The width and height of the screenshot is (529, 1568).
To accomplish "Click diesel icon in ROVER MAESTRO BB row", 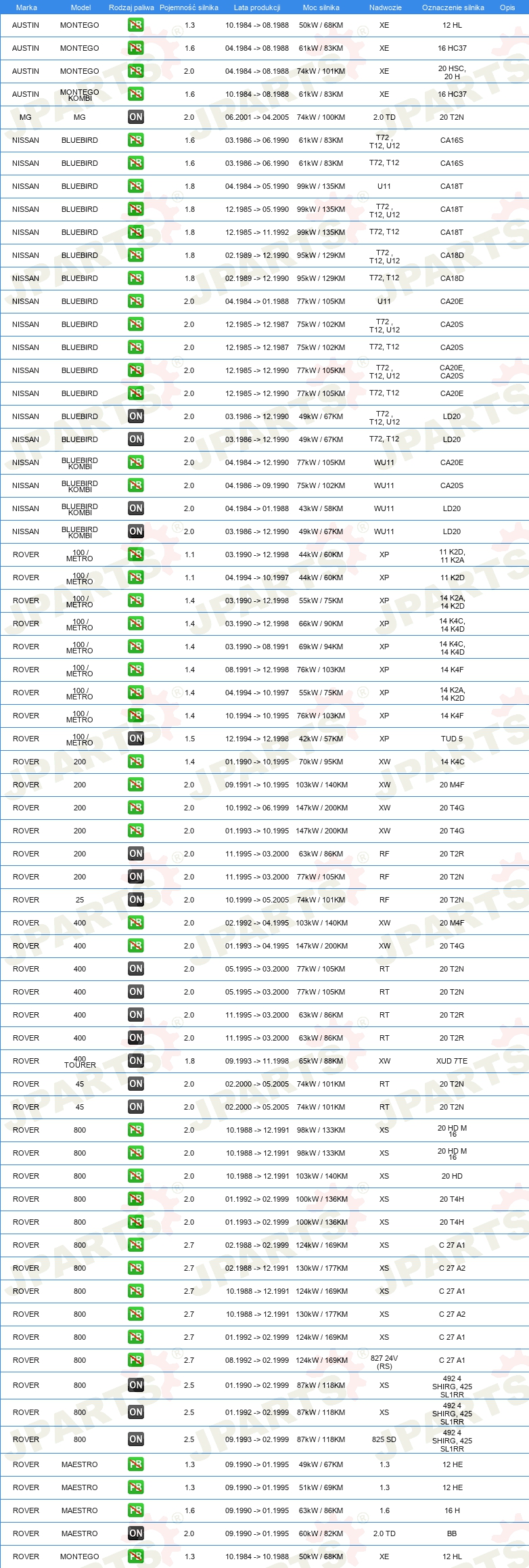I will [136, 1533].
